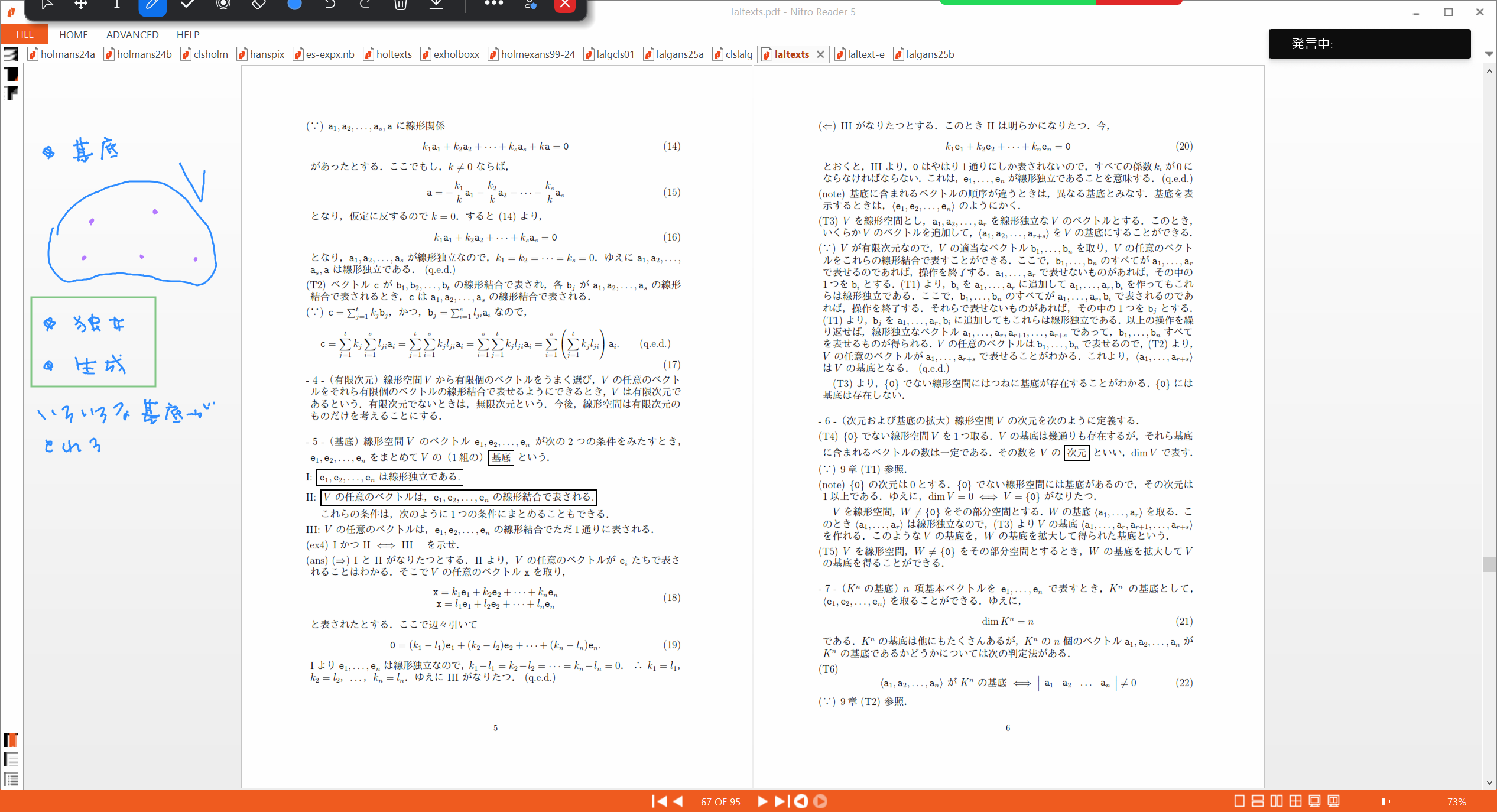Screen dimensions: 1497x812
Task: Pick the eraser tool in annotation bar
Action: (258, 5)
